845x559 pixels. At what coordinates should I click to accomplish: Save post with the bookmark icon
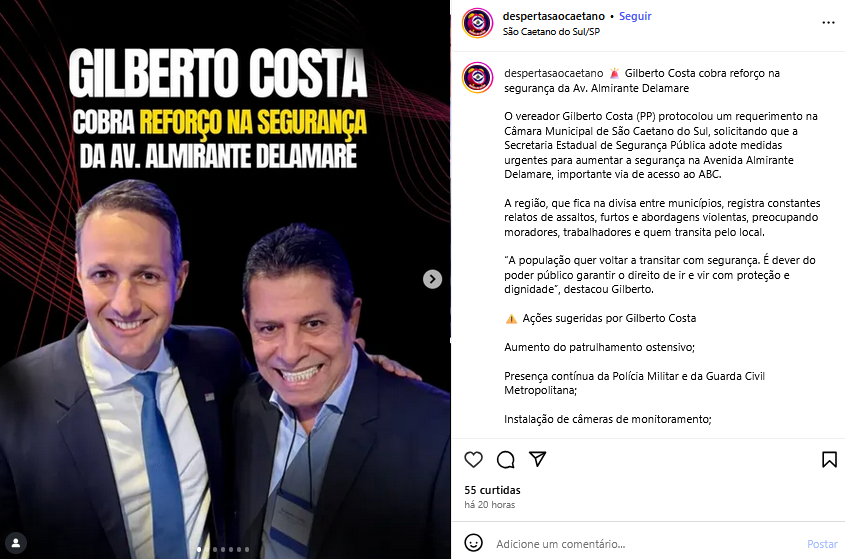click(829, 459)
